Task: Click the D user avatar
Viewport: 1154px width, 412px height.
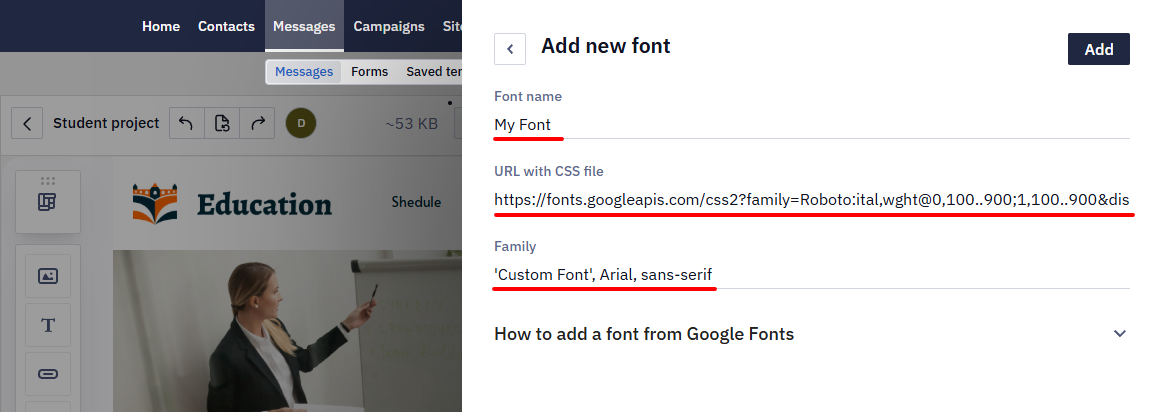Action: pos(301,123)
